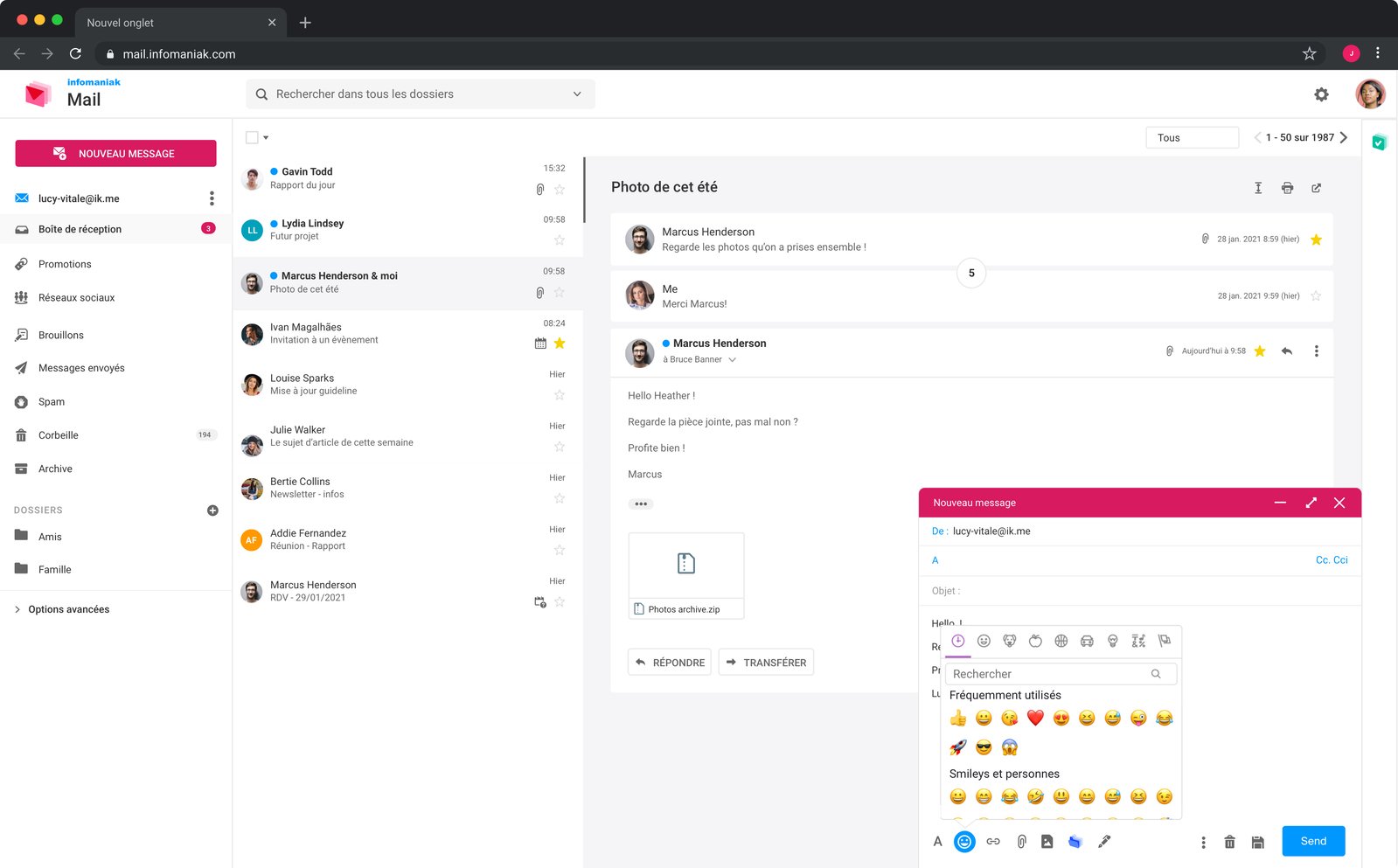Click the TRANSFÉRER button
Viewport: 1398px width, 868px height.
[x=766, y=663]
